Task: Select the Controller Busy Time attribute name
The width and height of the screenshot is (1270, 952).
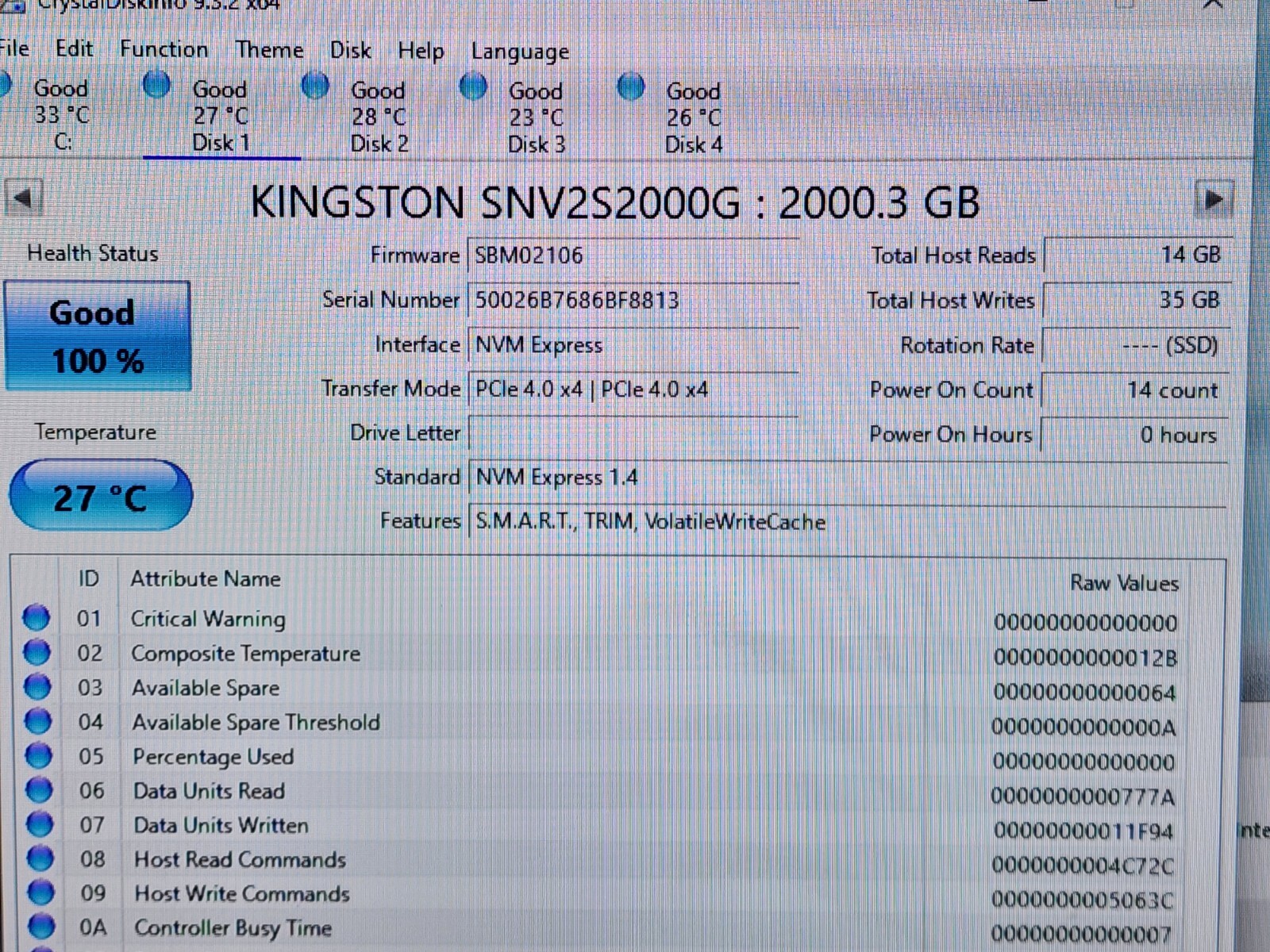Action: [233, 927]
